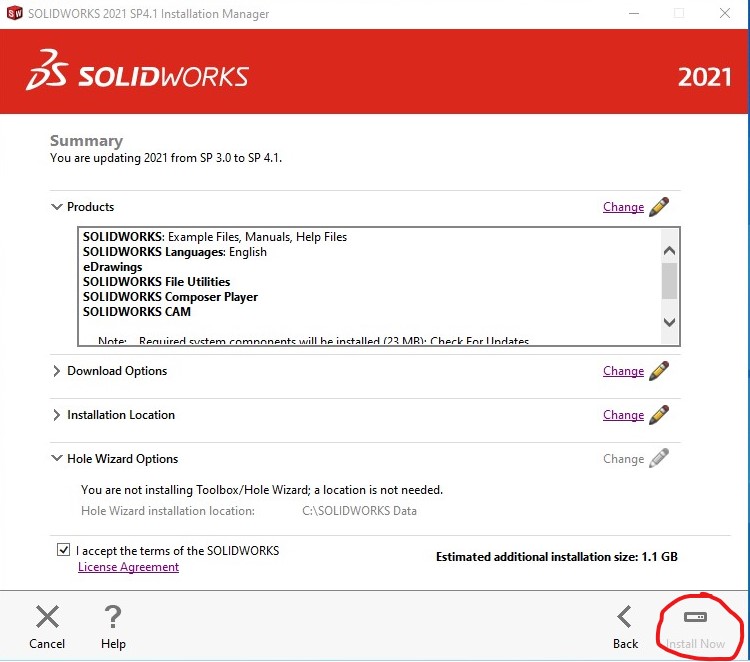Select SOLIDWORKS CAM in Products list

pyautogui.click(x=137, y=311)
